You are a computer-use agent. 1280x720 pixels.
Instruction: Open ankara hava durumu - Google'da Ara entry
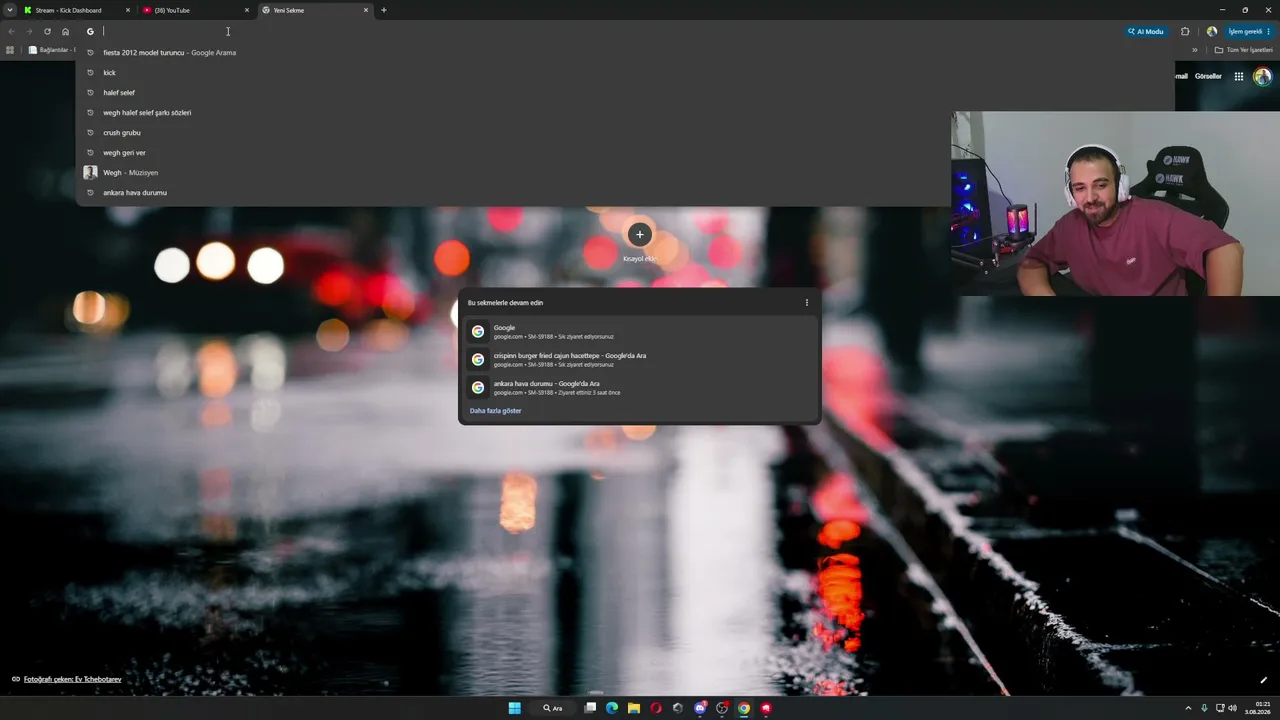pyautogui.click(x=640, y=387)
